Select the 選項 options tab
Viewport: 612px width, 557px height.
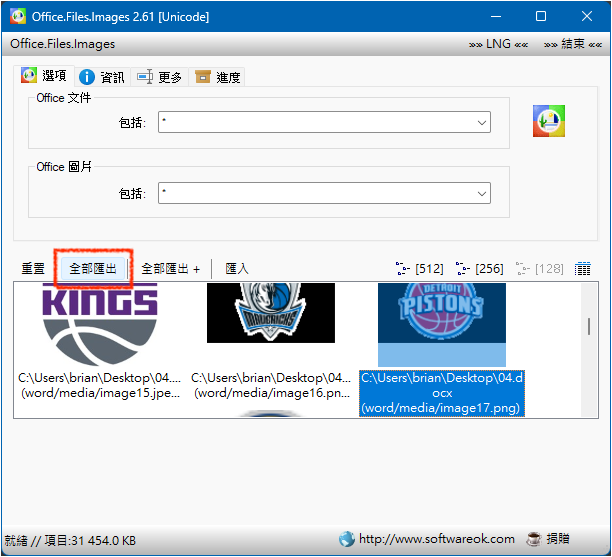(45, 77)
